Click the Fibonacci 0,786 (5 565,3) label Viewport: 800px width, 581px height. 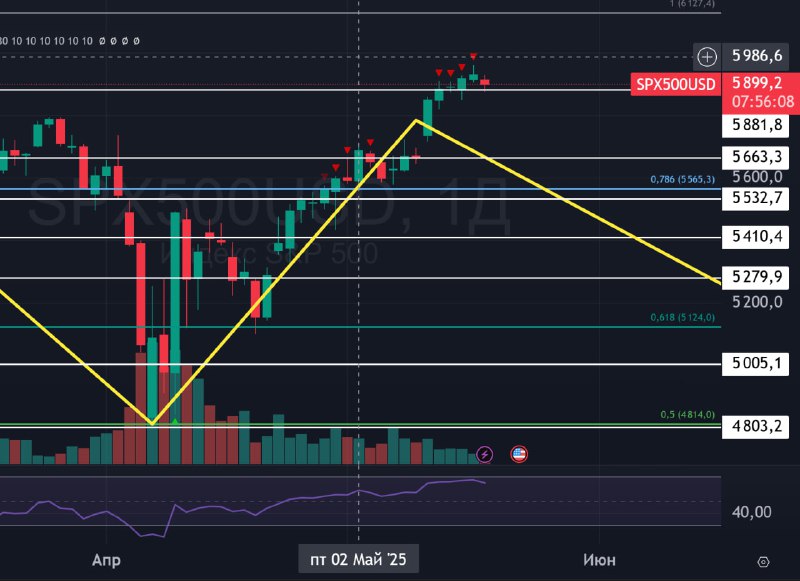683,180
